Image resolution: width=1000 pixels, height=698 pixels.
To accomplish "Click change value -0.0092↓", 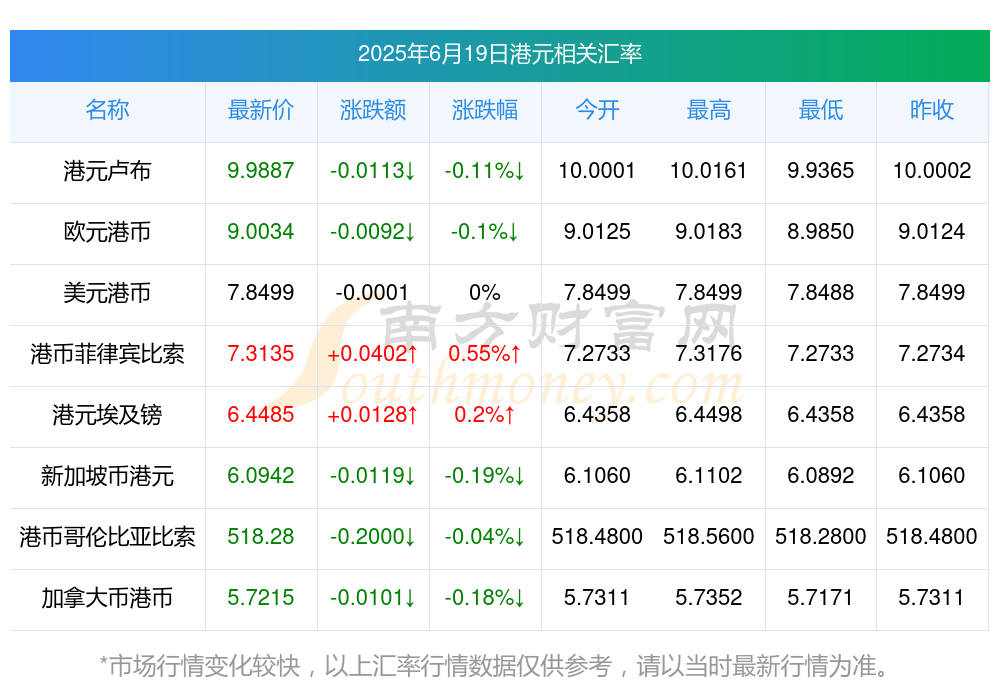I will point(373,232).
